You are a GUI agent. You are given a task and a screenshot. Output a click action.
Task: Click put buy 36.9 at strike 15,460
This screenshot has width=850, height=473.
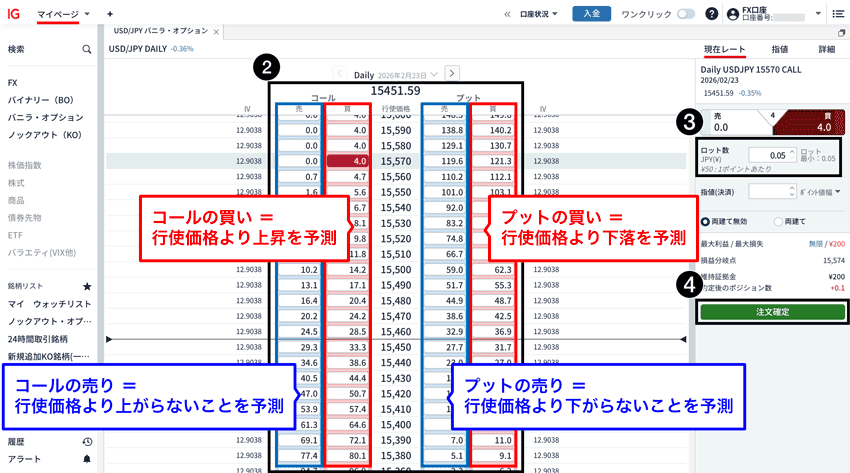click(x=493, y=332)
